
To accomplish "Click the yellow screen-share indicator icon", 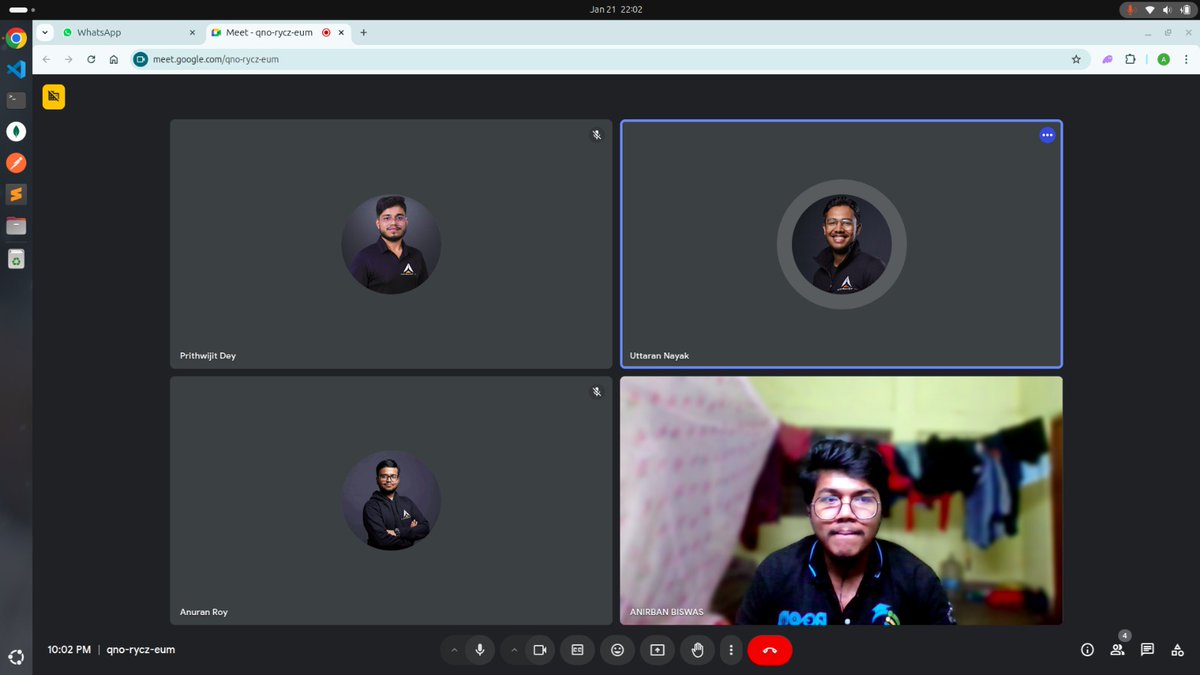I will 54,97.
